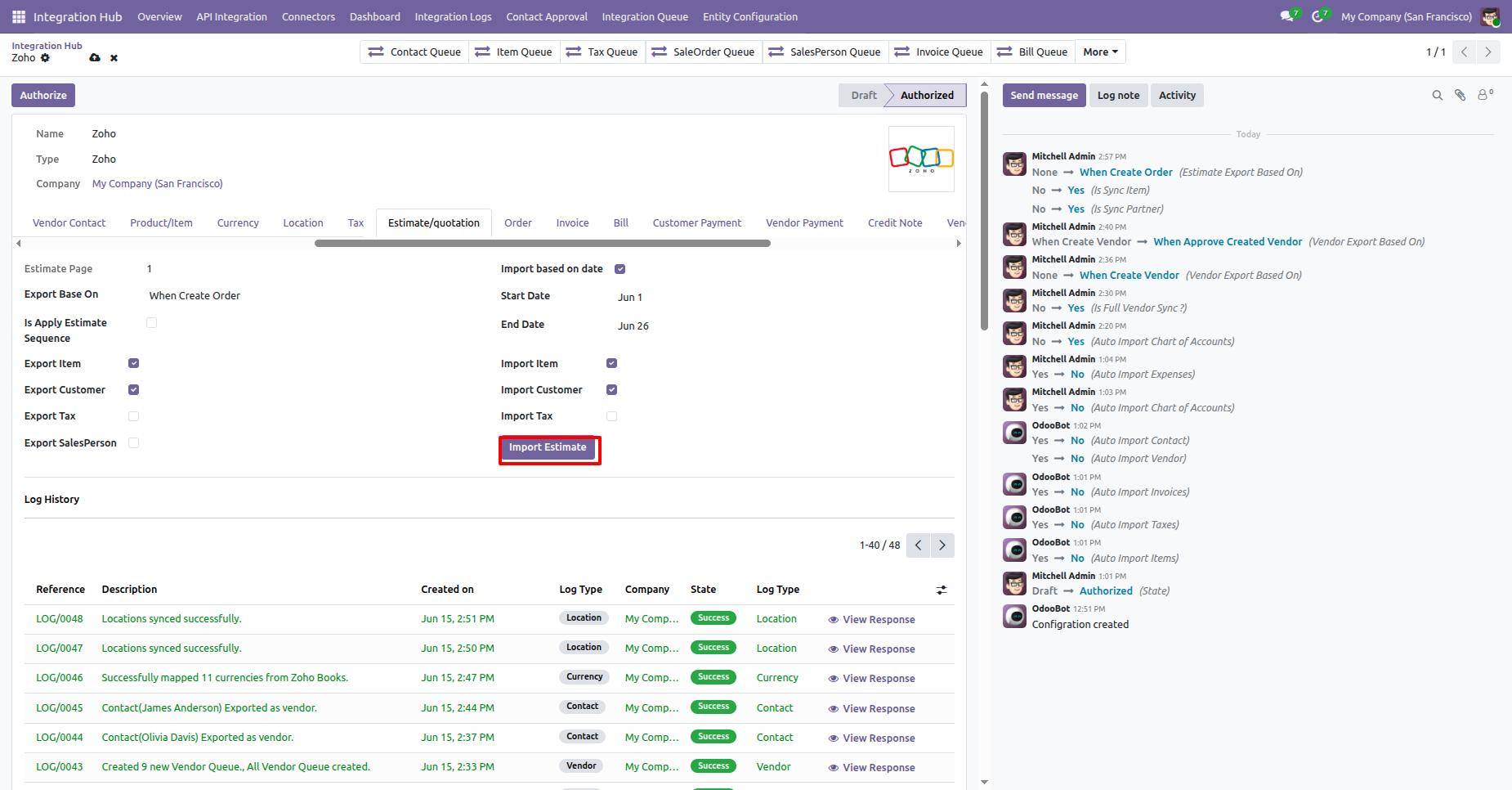The image size is (1512, 790).
Task: Open the Zoho record settings gear
Action: 45,58
